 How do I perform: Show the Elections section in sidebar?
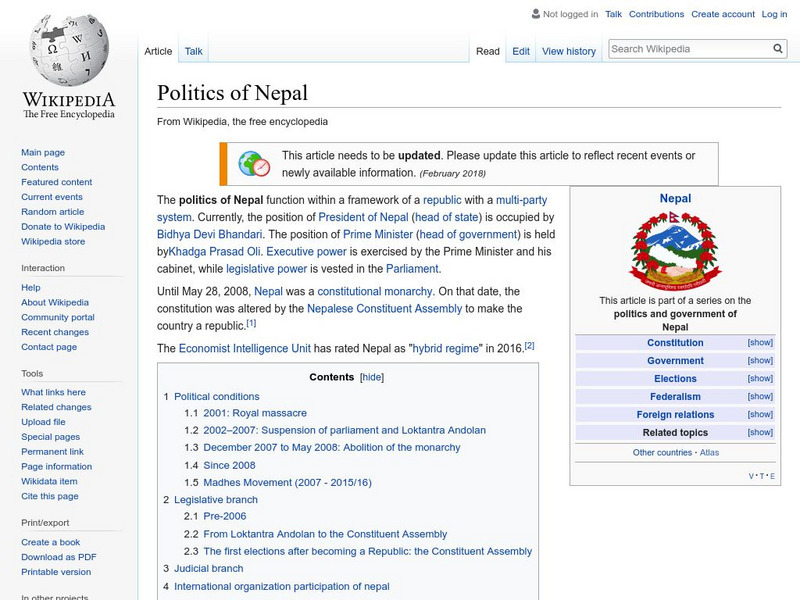tap(760, 378)
